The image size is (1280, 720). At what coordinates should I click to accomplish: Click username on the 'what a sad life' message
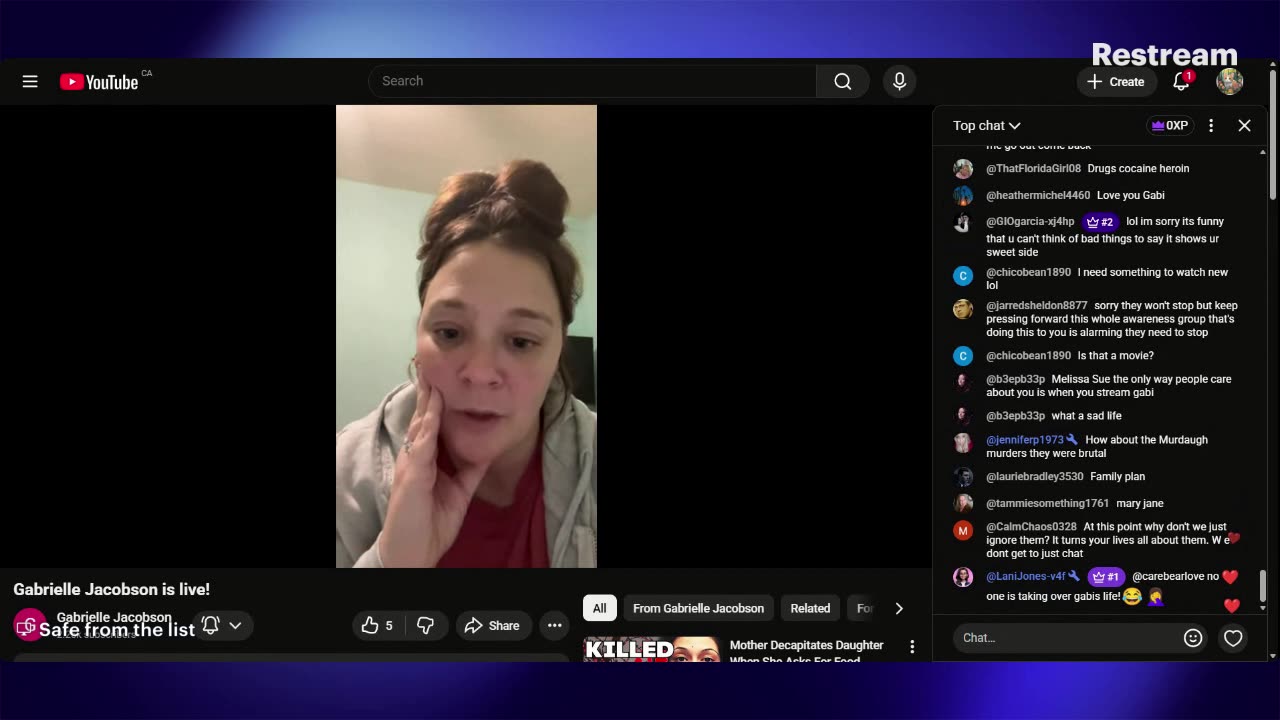tap(1015, 416)
